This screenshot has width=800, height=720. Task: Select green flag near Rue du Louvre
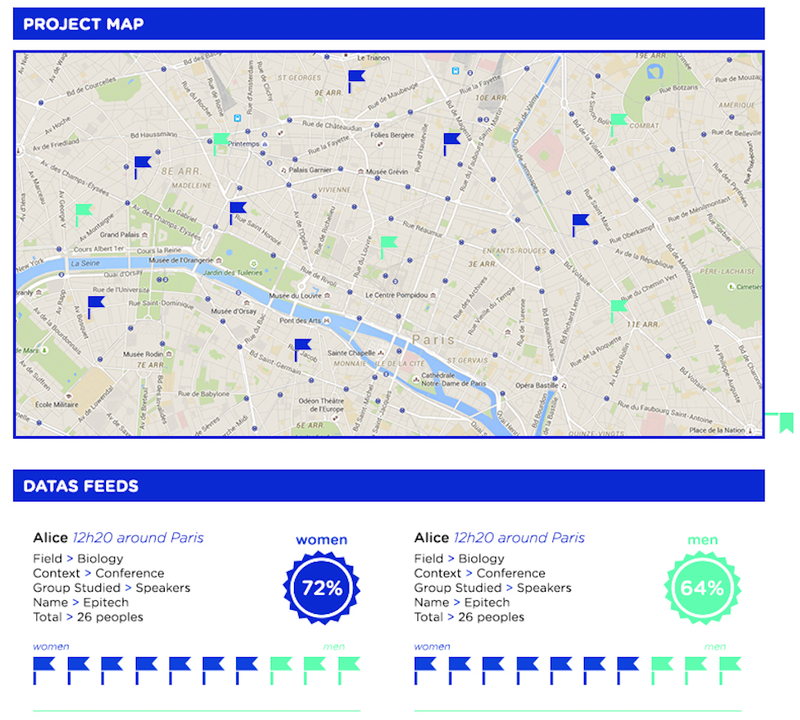tap(389, 247)
